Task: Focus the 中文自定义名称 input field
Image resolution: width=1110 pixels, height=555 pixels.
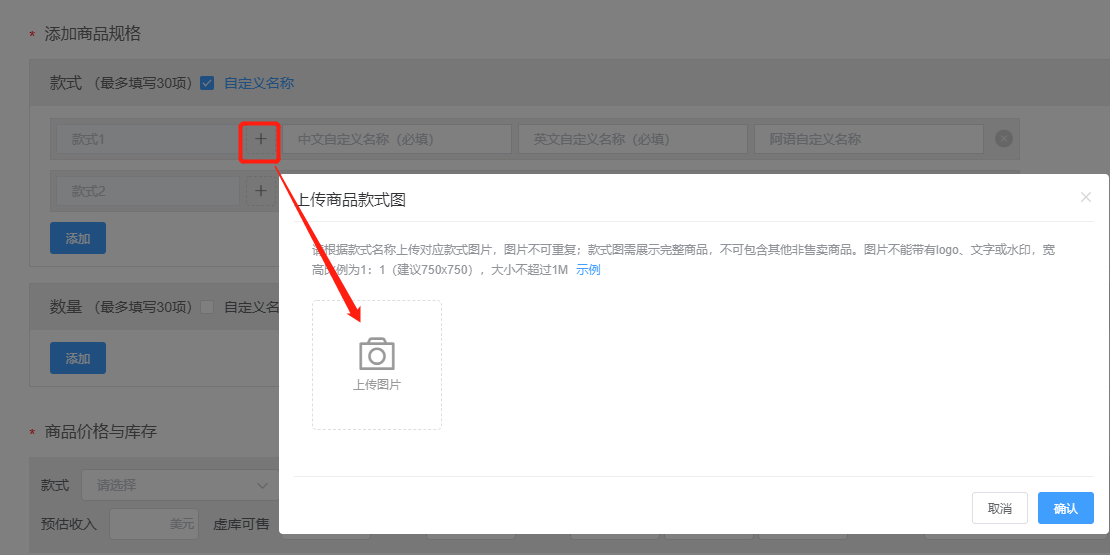Action: (397, 139)
